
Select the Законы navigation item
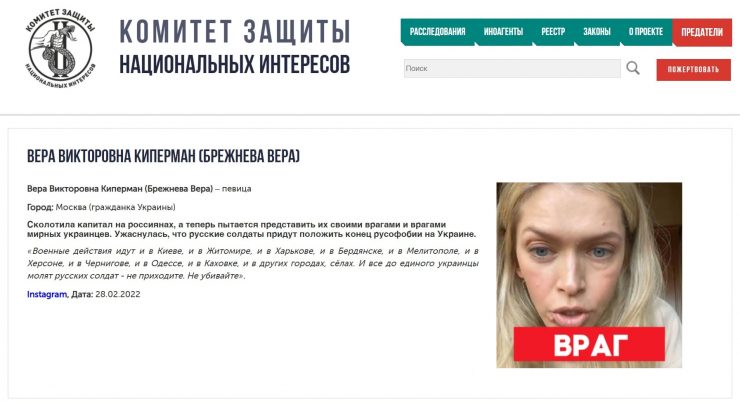pos(597,32)
